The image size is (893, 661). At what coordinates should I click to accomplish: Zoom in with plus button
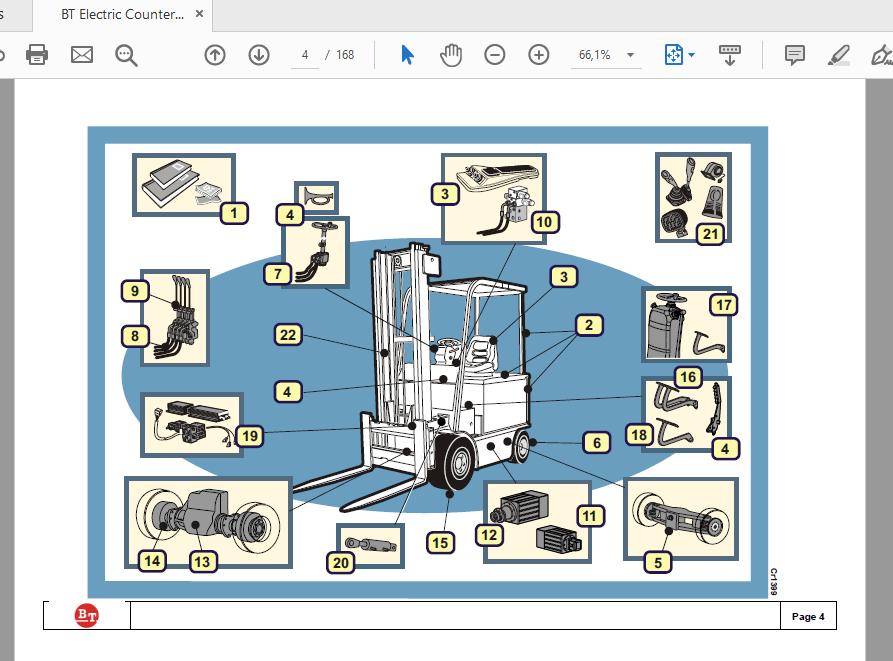539,55
